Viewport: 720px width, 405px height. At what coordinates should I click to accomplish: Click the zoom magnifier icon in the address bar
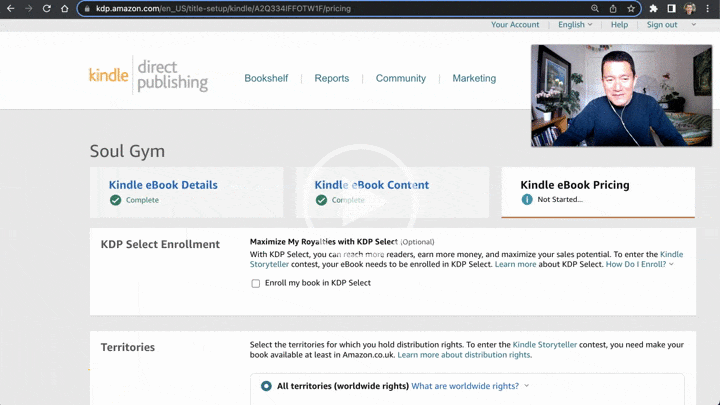point(595,8)
